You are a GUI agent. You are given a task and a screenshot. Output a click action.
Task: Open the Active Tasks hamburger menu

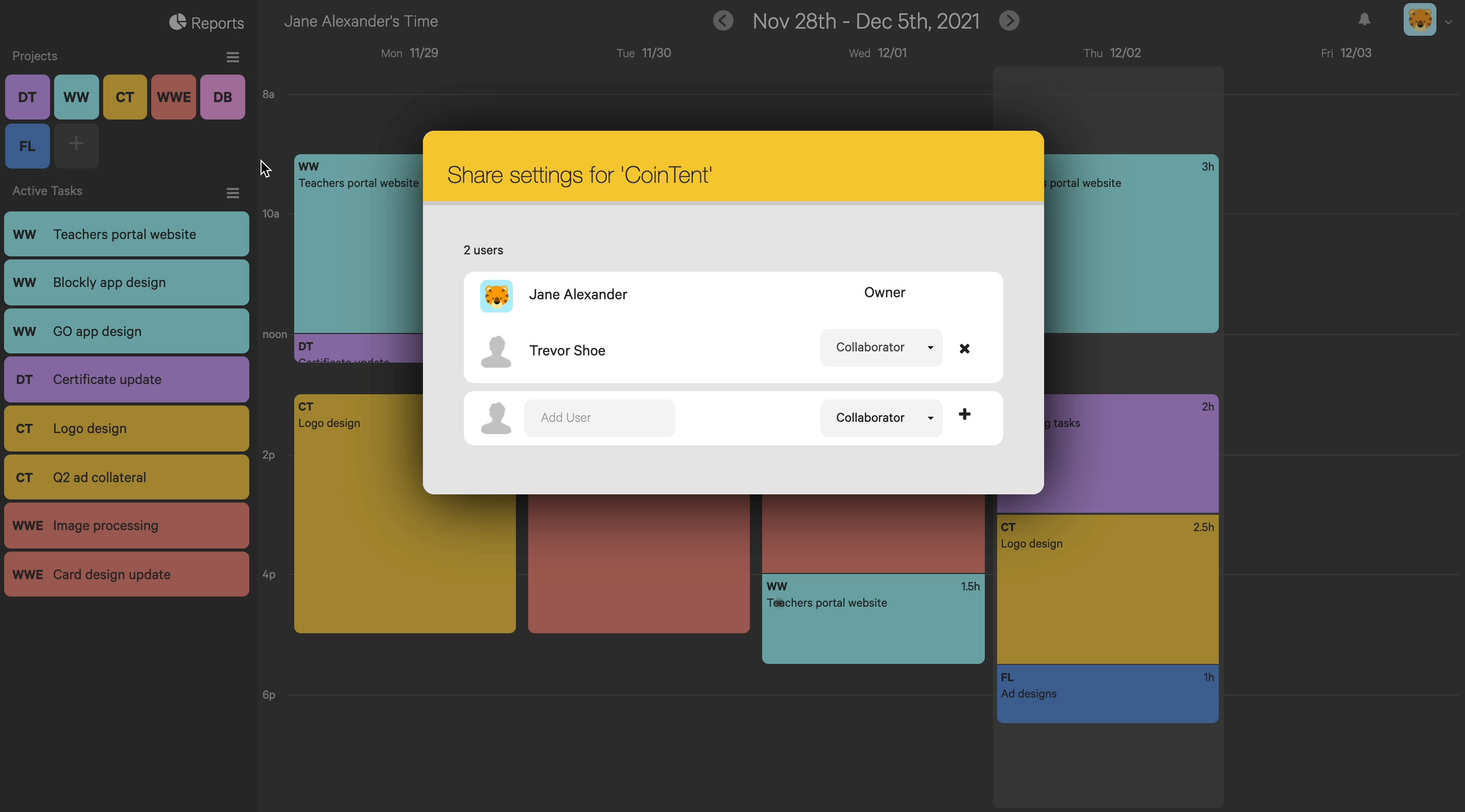click(232, 193)
